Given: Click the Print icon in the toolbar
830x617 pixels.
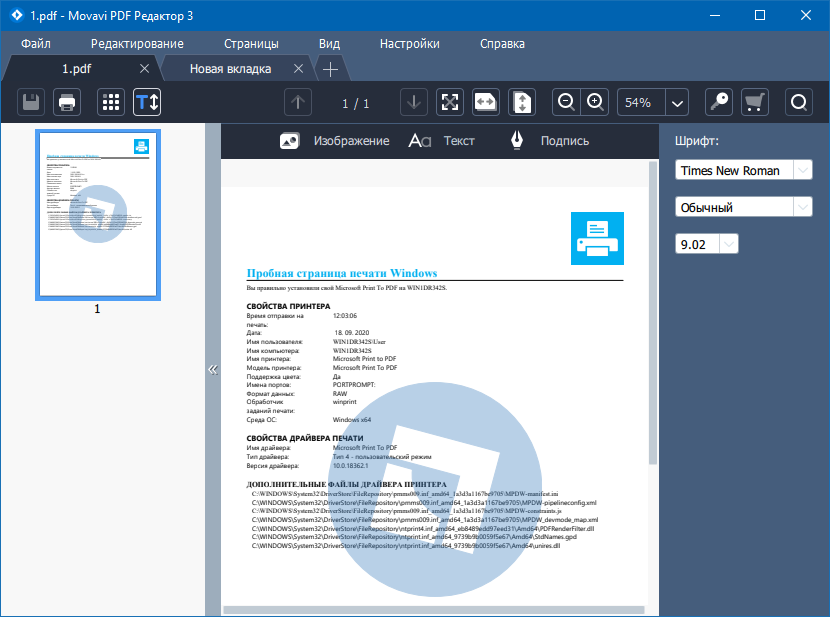Looking at the screenshot, I should (67, 102).
